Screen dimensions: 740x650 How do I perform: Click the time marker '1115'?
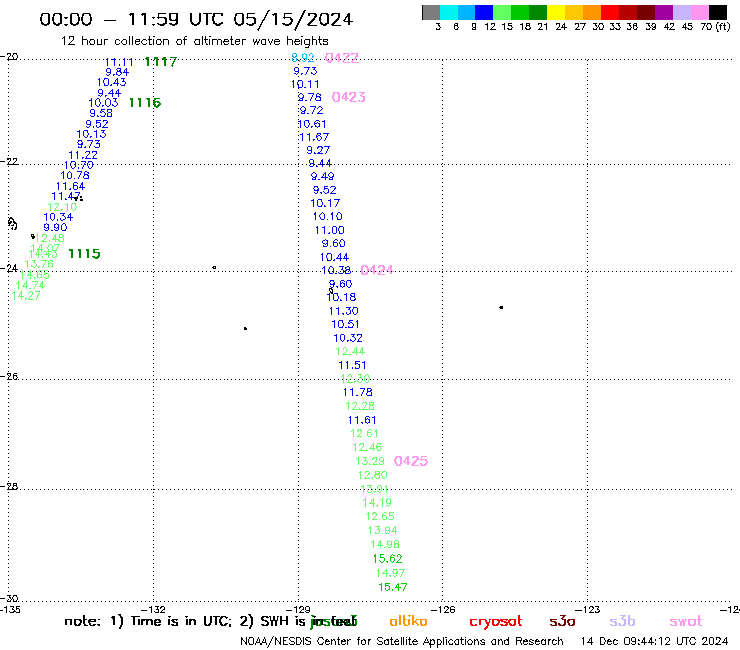(84, 254)
